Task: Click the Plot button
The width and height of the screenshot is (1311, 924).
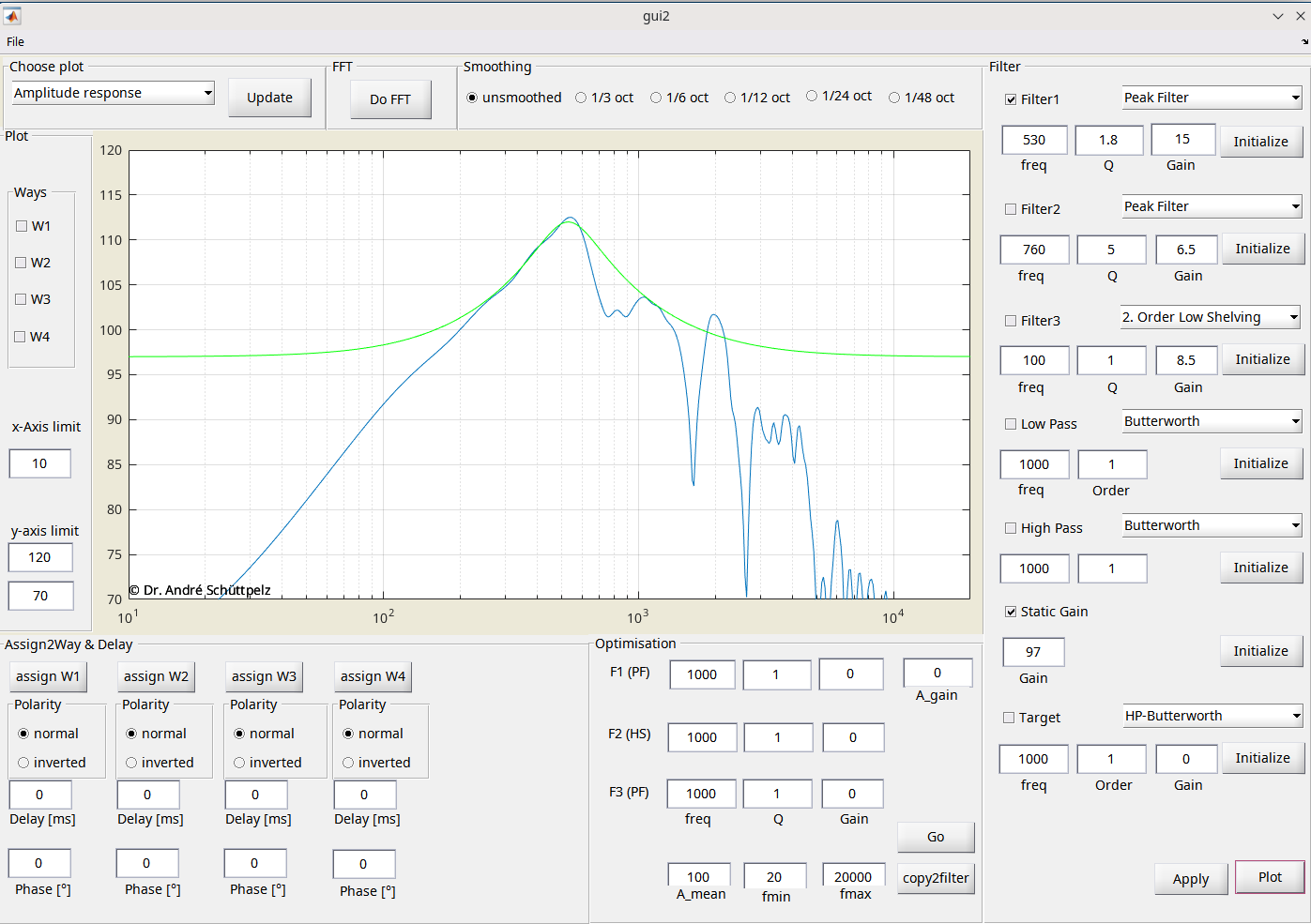Action: pos(1270,877)
